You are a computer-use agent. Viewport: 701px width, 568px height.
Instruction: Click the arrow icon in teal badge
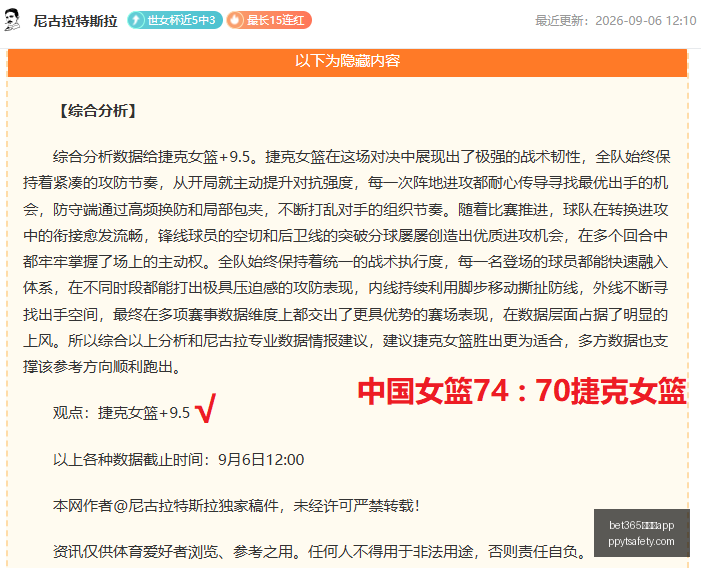[136, 20]
